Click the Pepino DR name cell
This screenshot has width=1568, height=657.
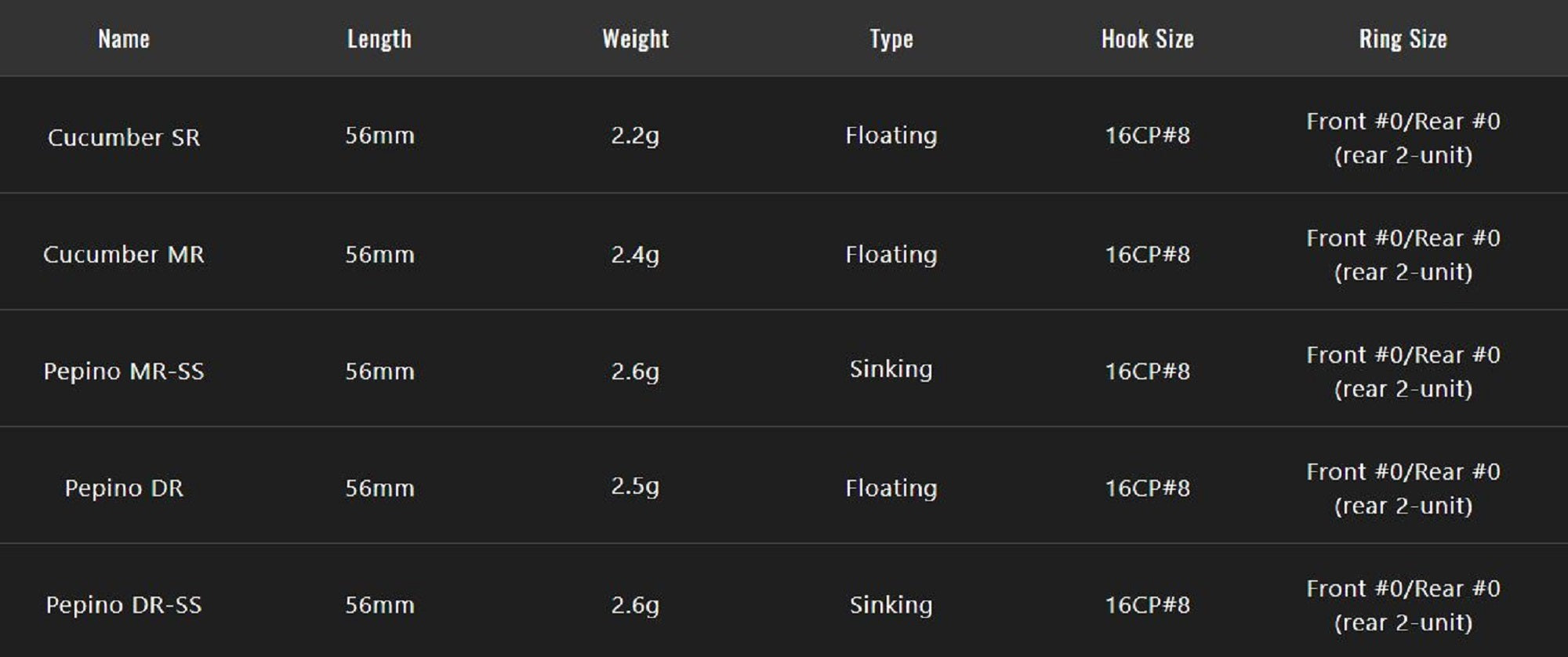(124, 488)
